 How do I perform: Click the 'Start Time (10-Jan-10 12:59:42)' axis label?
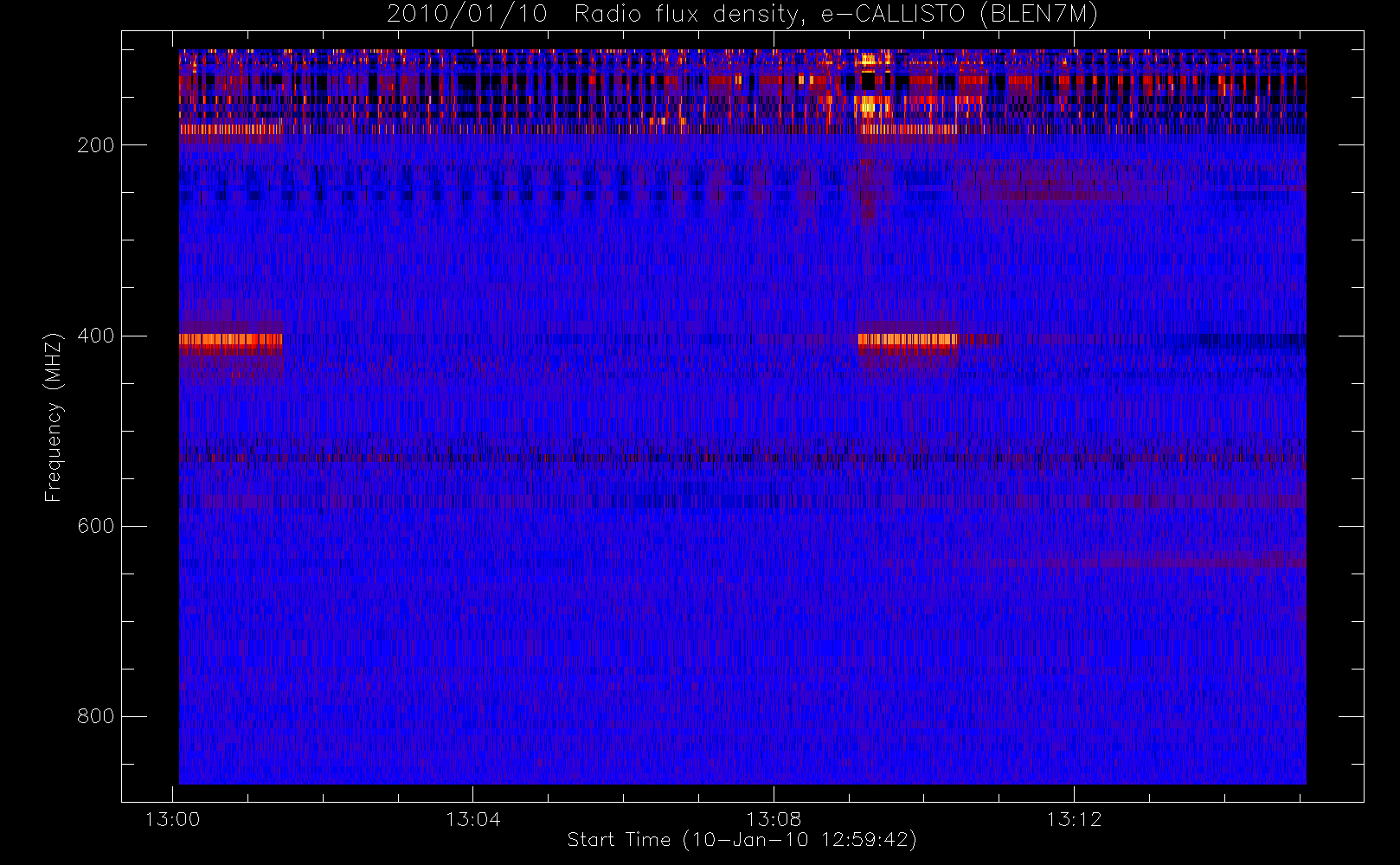coord(742,840)
